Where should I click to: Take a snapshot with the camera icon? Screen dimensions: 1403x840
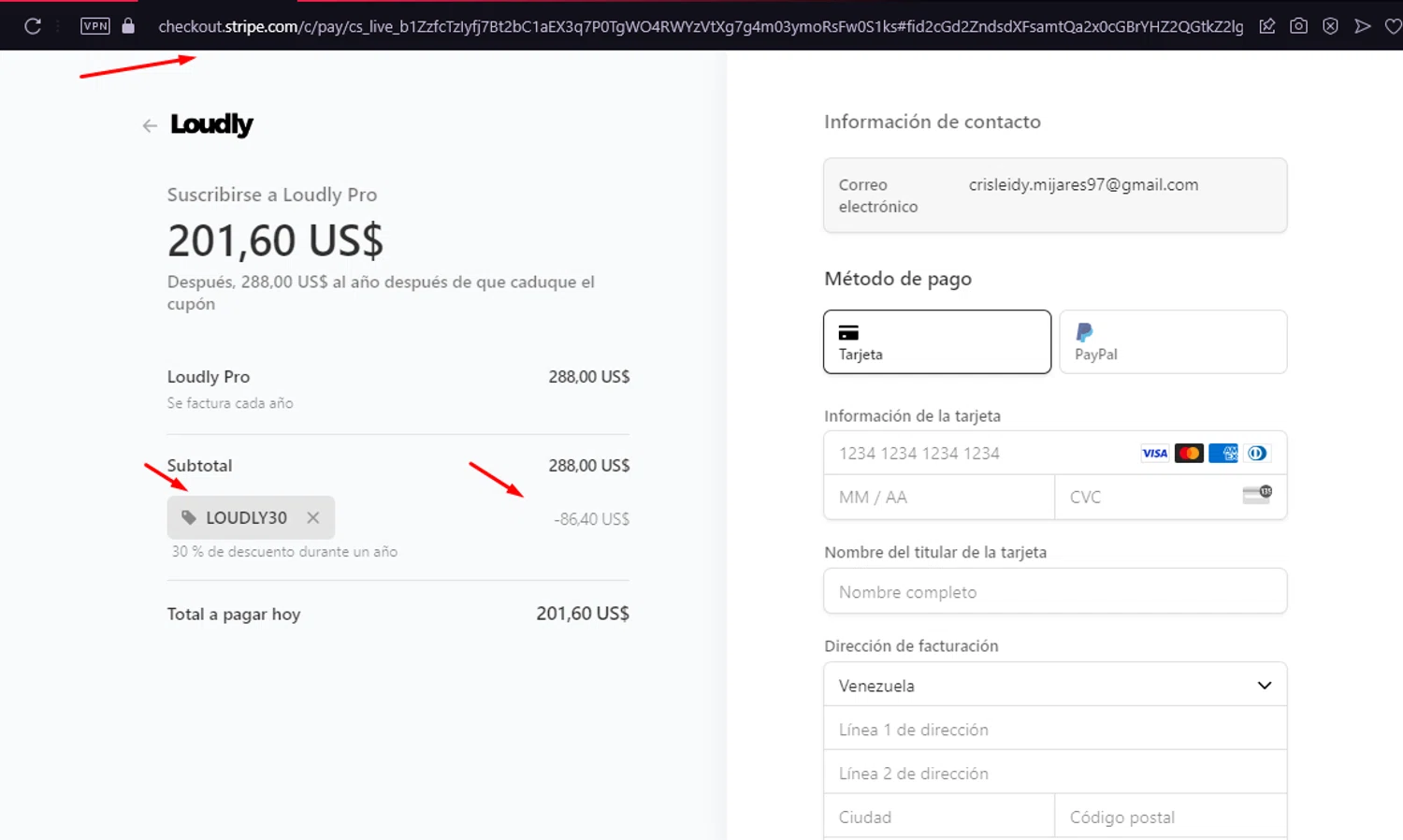coord(1298,26)
